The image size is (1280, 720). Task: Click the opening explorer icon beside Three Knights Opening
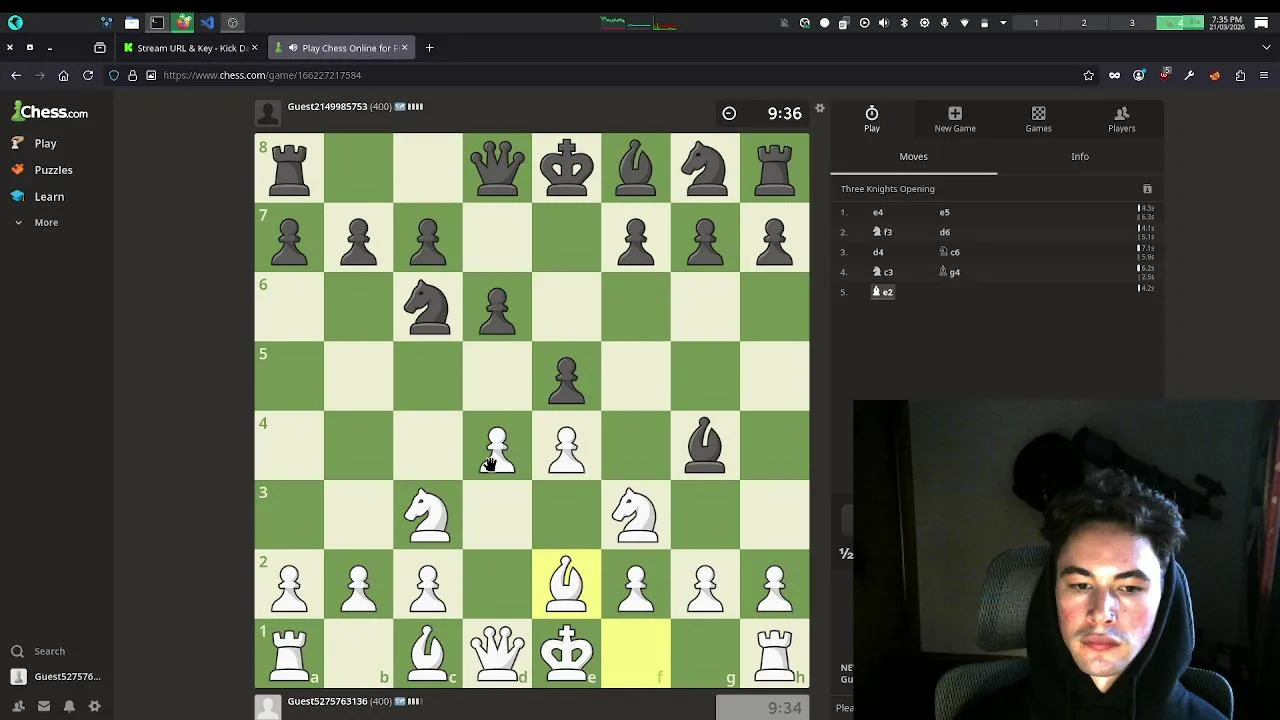click(x=1147, y=189)
